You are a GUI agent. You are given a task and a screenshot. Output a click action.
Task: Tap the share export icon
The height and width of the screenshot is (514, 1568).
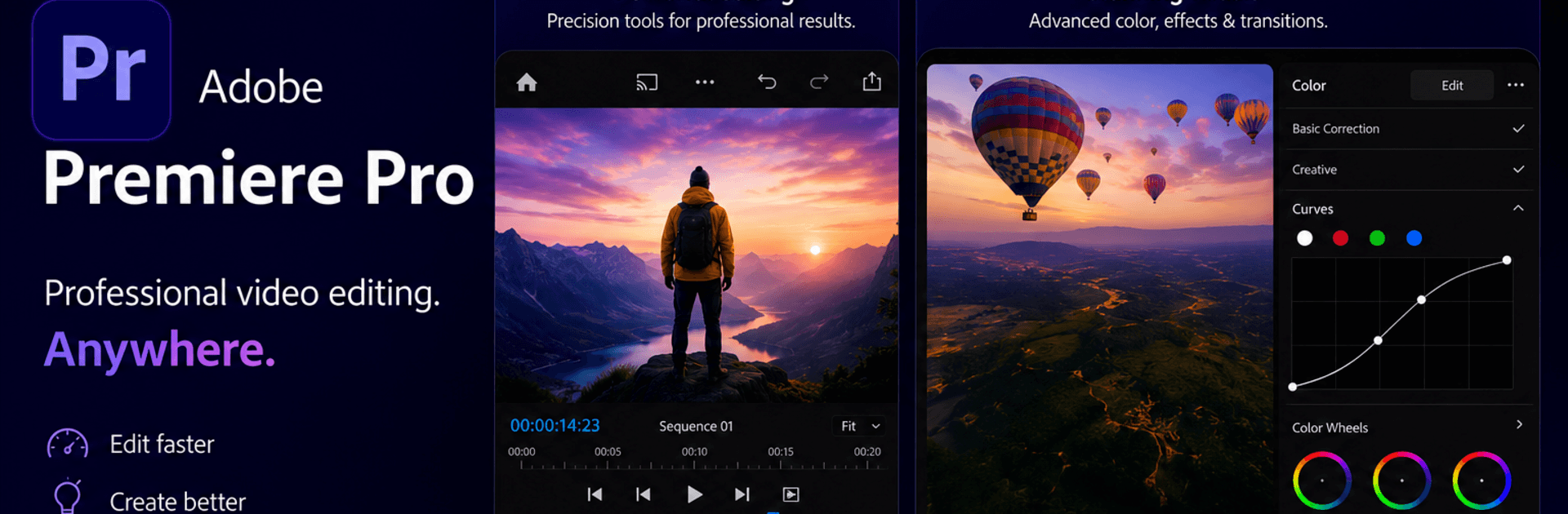point(872,81)
